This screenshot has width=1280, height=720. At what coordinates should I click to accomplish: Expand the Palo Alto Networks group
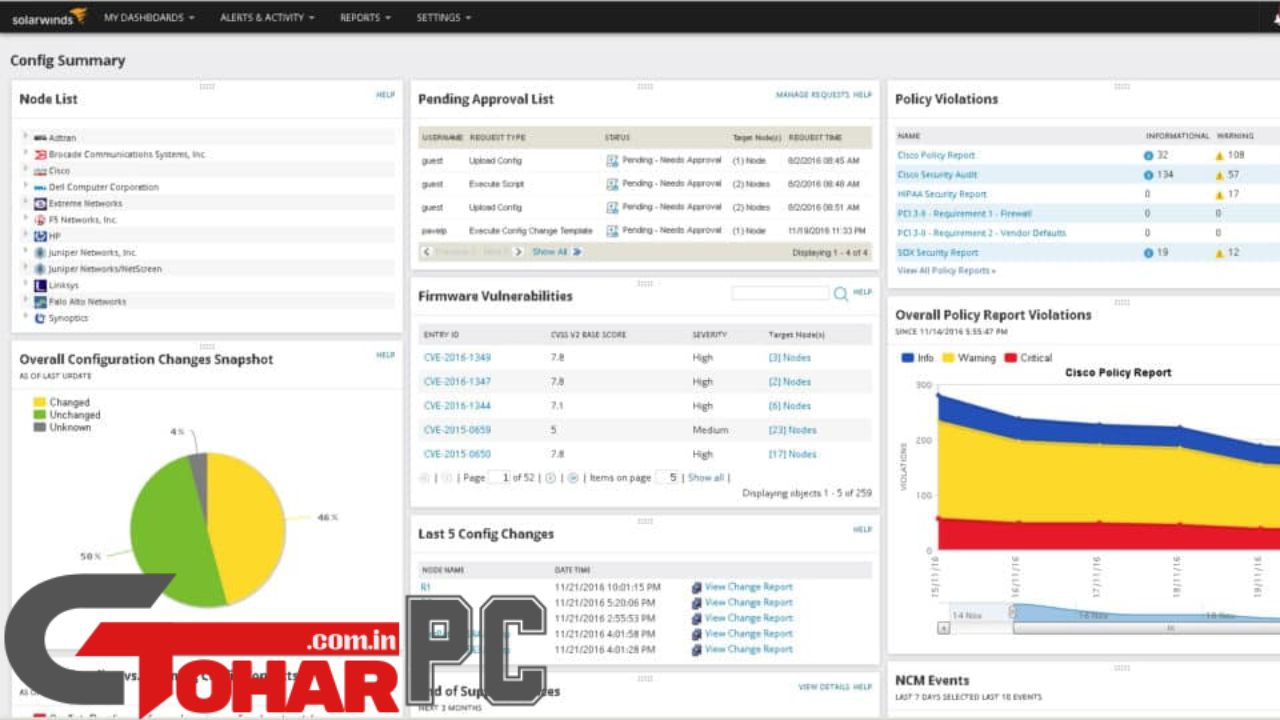tap(26, 301)
